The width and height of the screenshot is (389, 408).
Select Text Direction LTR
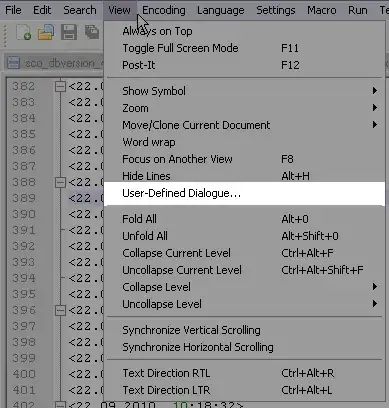coord(245,390)
